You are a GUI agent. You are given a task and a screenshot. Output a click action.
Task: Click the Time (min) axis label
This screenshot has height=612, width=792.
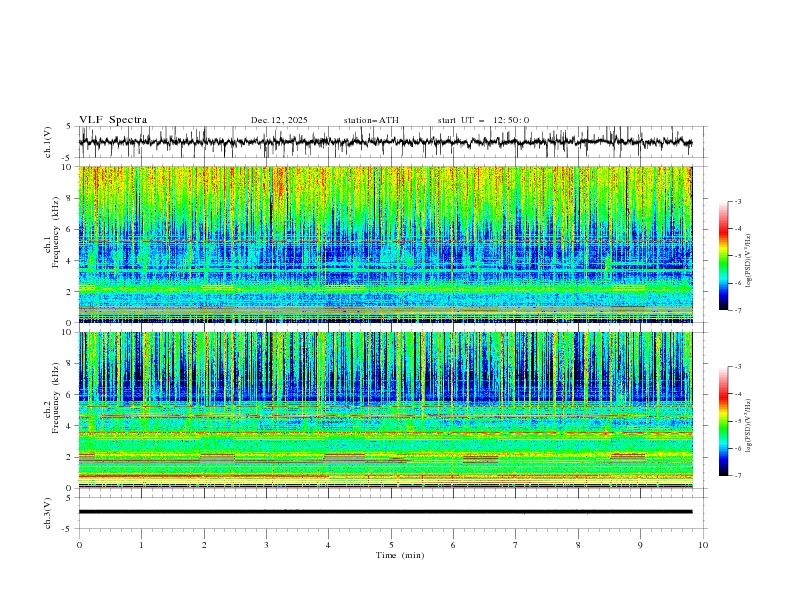tap(398, 554)
